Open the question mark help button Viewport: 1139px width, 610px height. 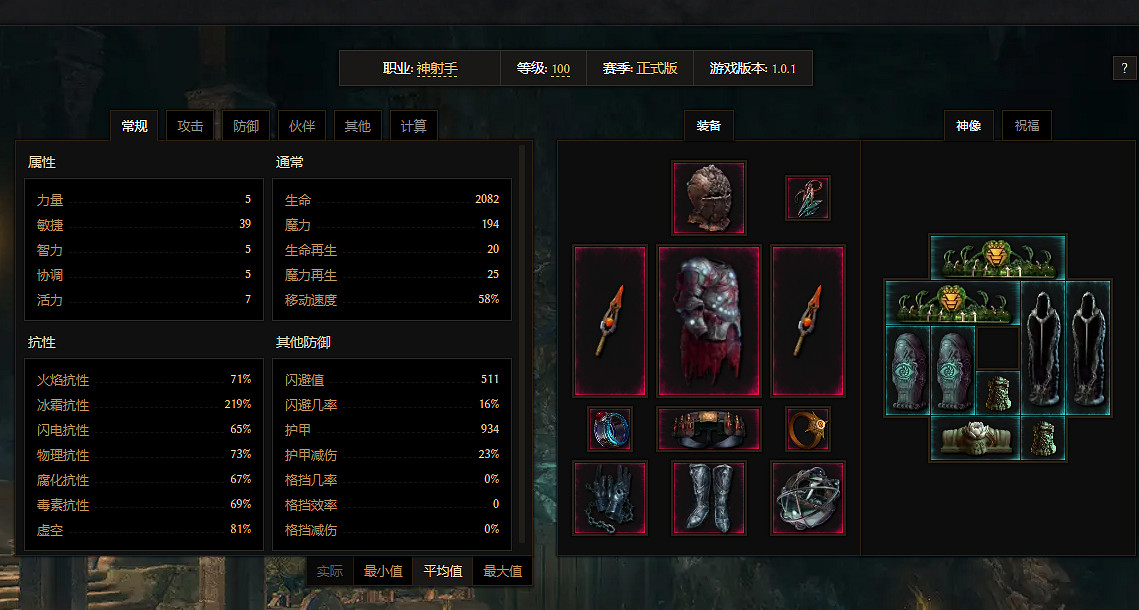[x=1124, y=68]
